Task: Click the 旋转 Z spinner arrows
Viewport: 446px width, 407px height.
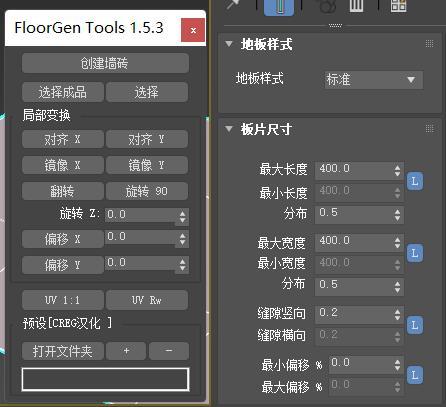Action: [x=182, y=217]
